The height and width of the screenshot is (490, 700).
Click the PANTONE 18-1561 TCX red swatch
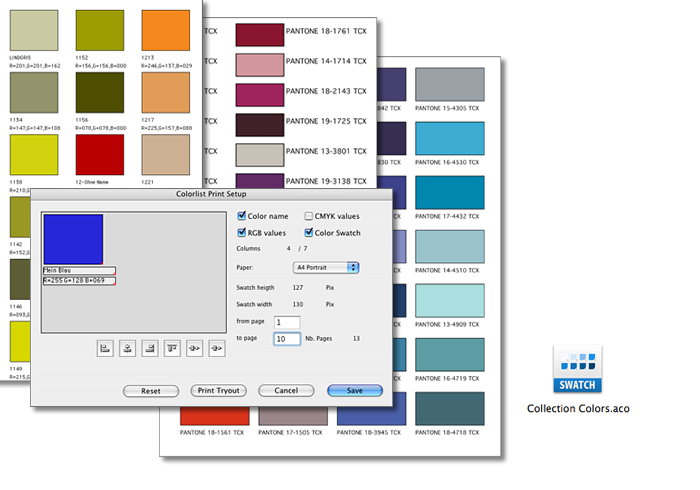[215, 416]
